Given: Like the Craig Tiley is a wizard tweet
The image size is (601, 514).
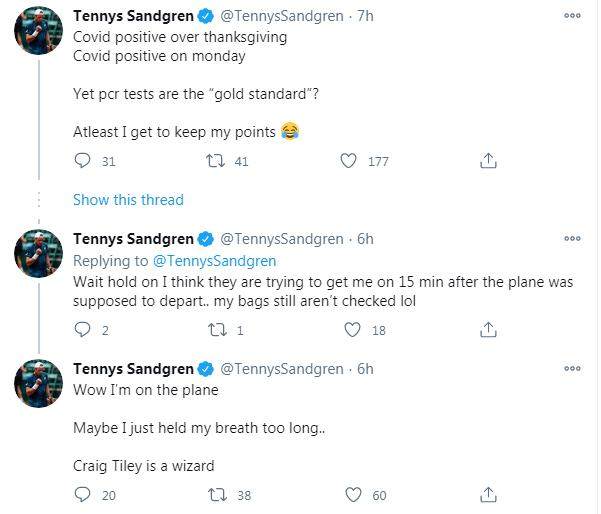Looking at the screenshot, I should tap(350, 495).
